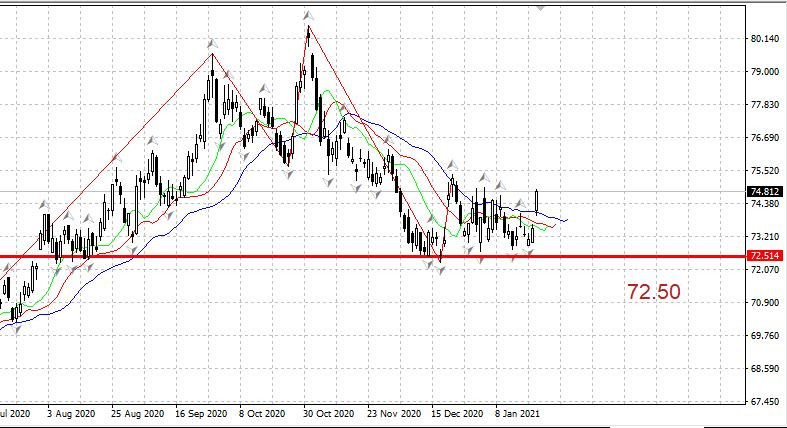Click the 74.380 price axis value
This screenshot has height=428, width=787.
(765, 204)
